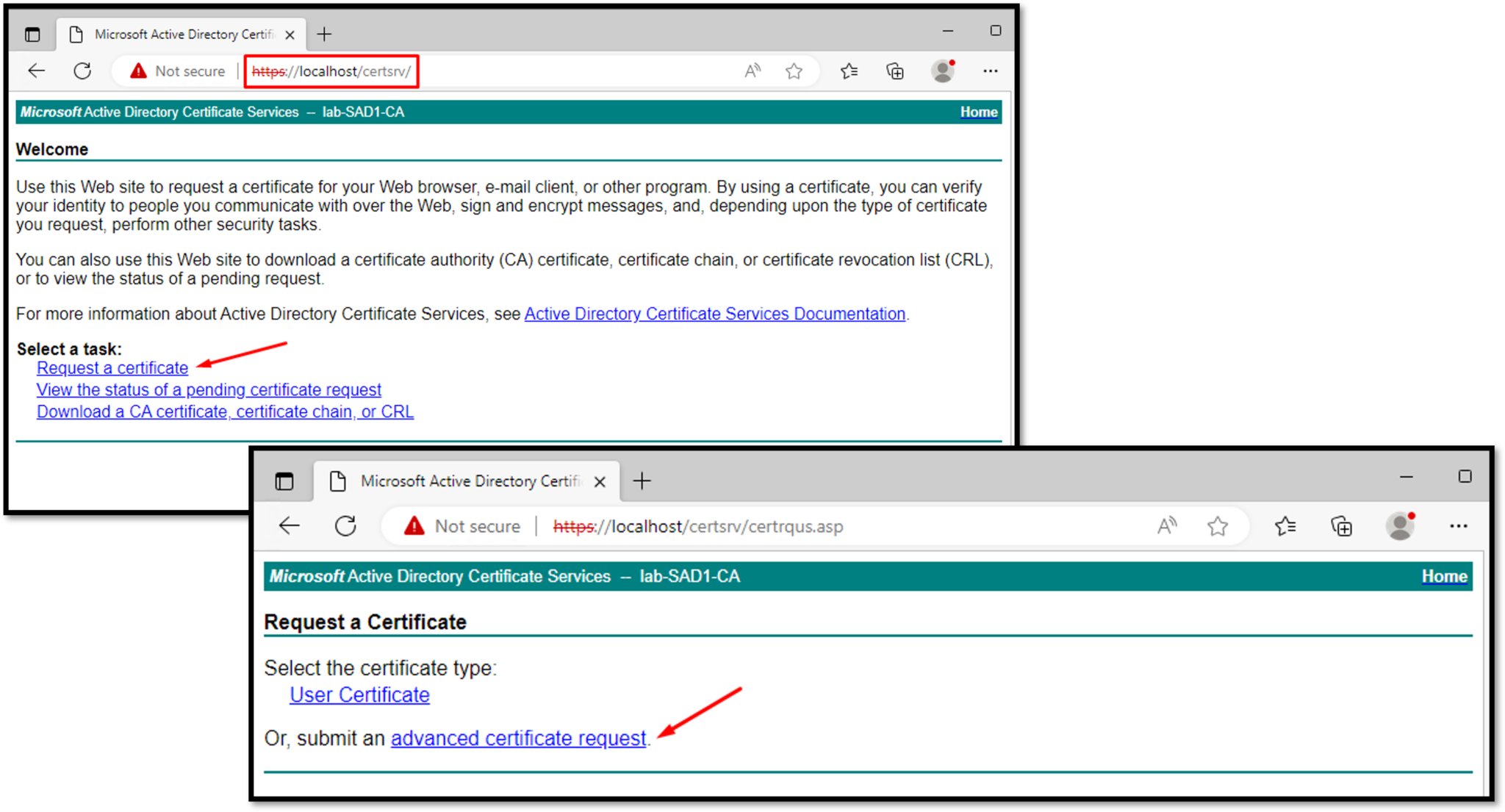Open the browser profile menu
The height and width of the screenshot is (812, 1505).
[x=943, y=71]
